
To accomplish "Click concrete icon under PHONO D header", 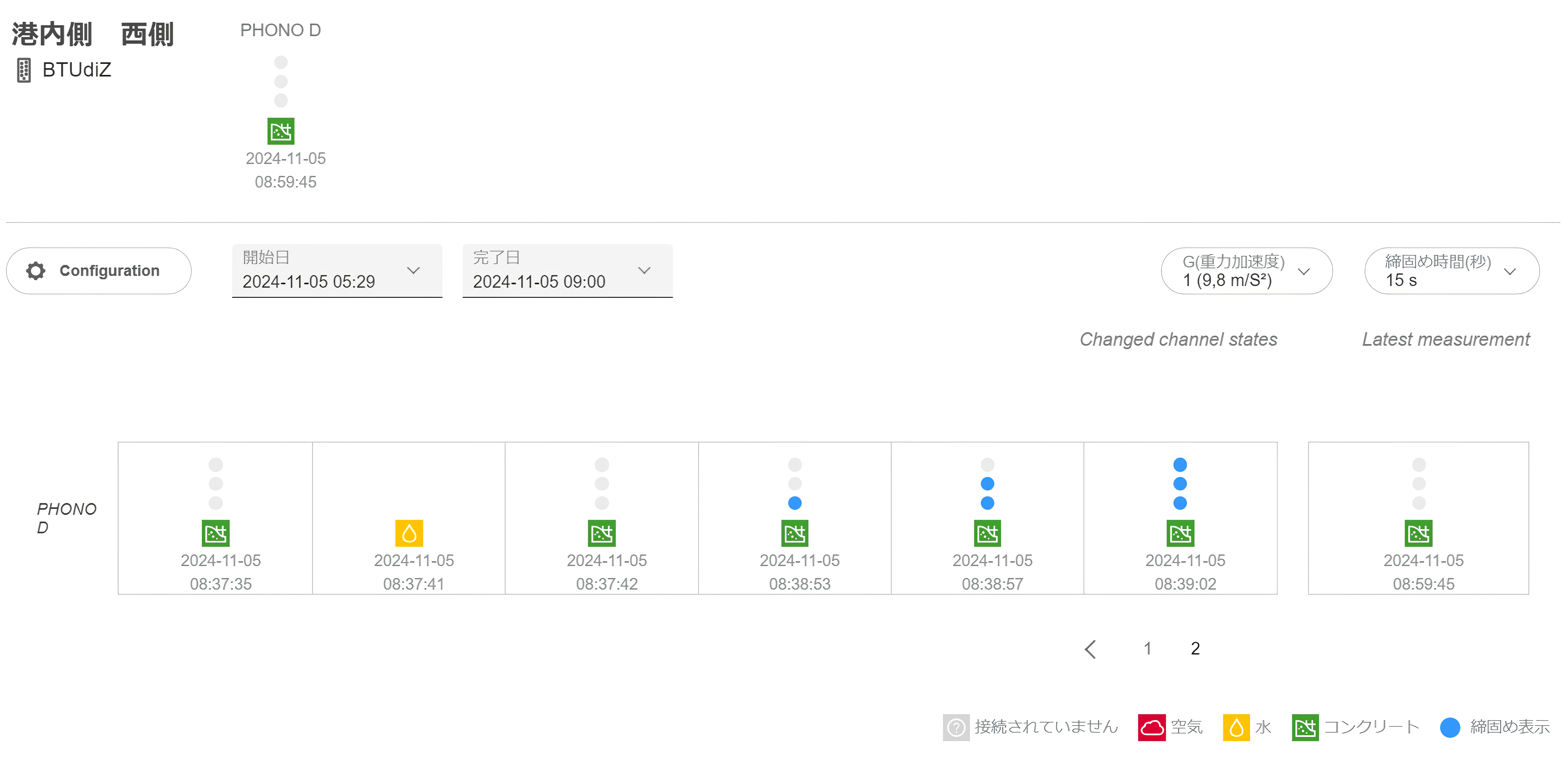I will tap(281, 131).
